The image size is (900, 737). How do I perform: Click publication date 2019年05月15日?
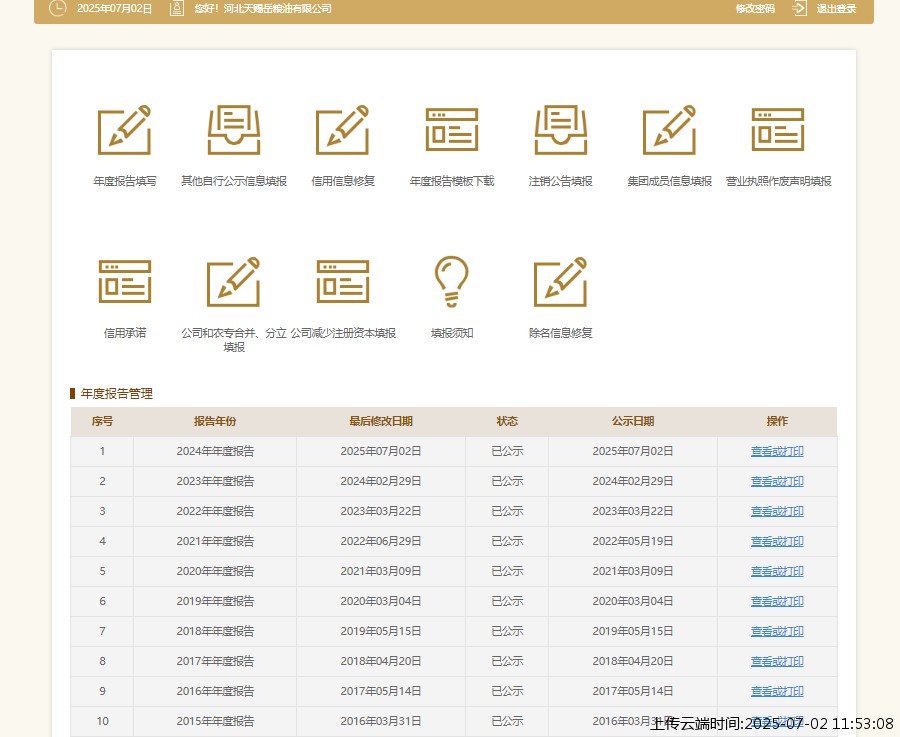pyautogui.click(x=633, y=631)
